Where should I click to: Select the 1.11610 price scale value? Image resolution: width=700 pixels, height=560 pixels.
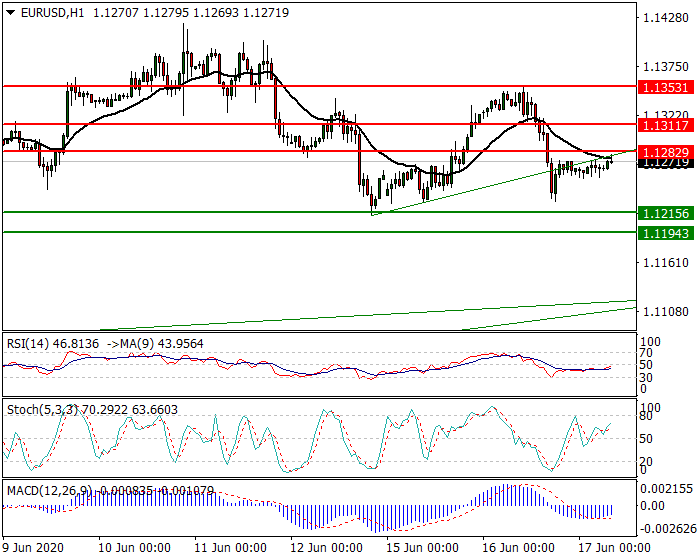(666, 263)
